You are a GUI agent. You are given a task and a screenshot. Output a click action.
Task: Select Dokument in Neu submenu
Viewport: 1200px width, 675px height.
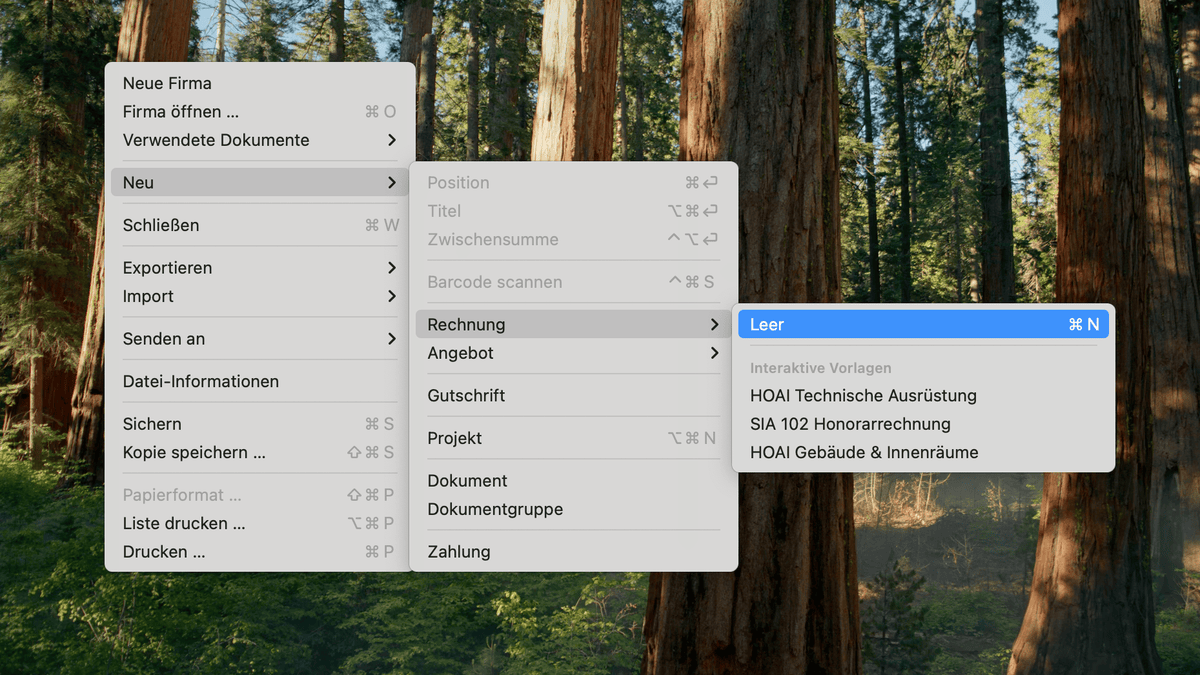(x=573, y=480)
